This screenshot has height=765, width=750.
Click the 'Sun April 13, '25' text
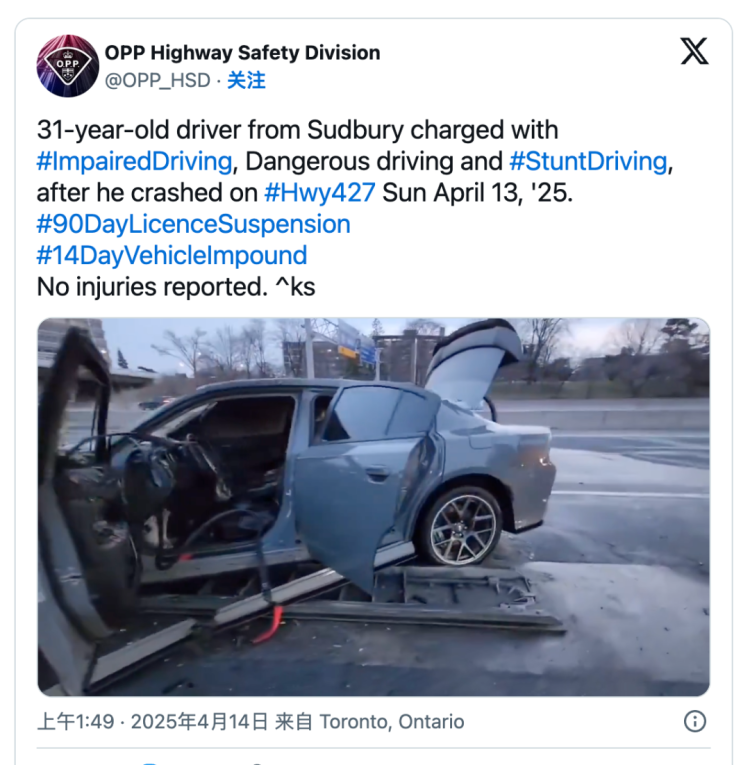477,193
